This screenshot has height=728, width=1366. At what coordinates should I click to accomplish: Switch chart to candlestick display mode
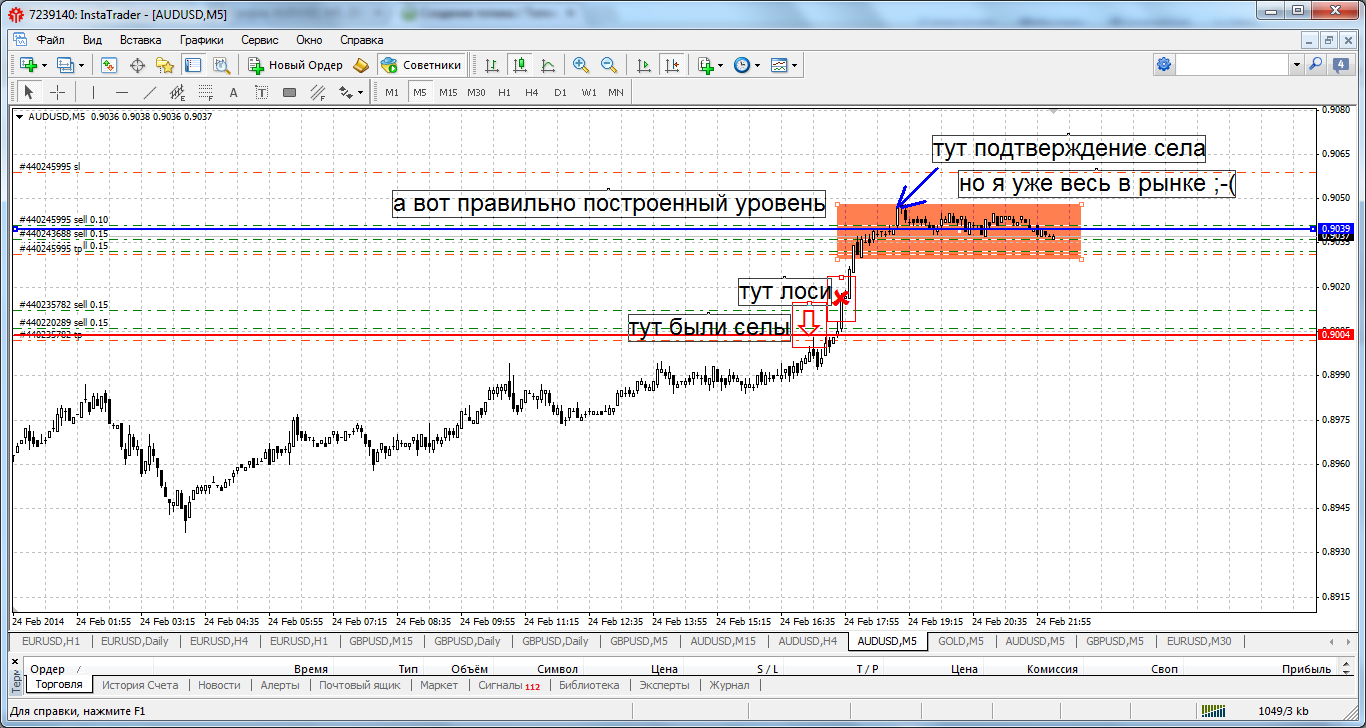tap(520, 65)
